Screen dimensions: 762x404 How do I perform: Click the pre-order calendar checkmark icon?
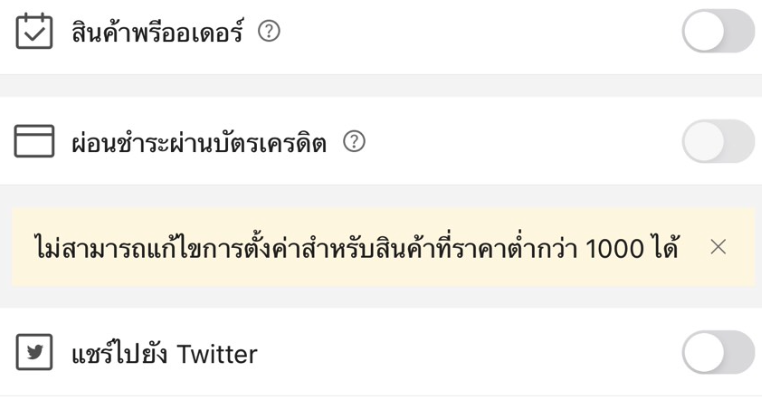tap(34, 31)
